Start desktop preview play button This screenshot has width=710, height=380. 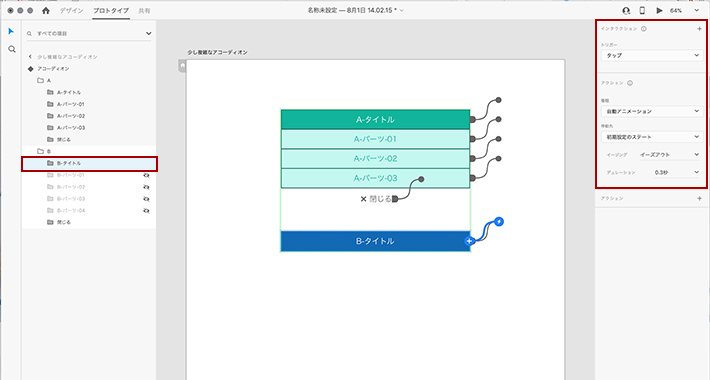click(659, 10)
